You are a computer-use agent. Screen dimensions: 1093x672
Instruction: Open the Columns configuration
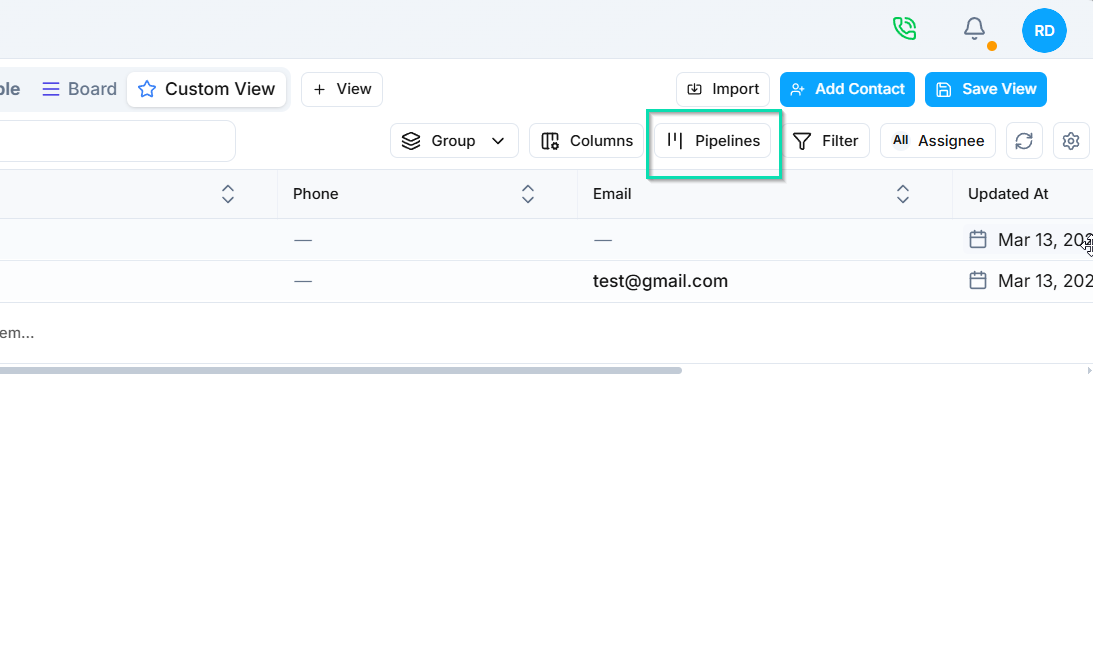586,140
